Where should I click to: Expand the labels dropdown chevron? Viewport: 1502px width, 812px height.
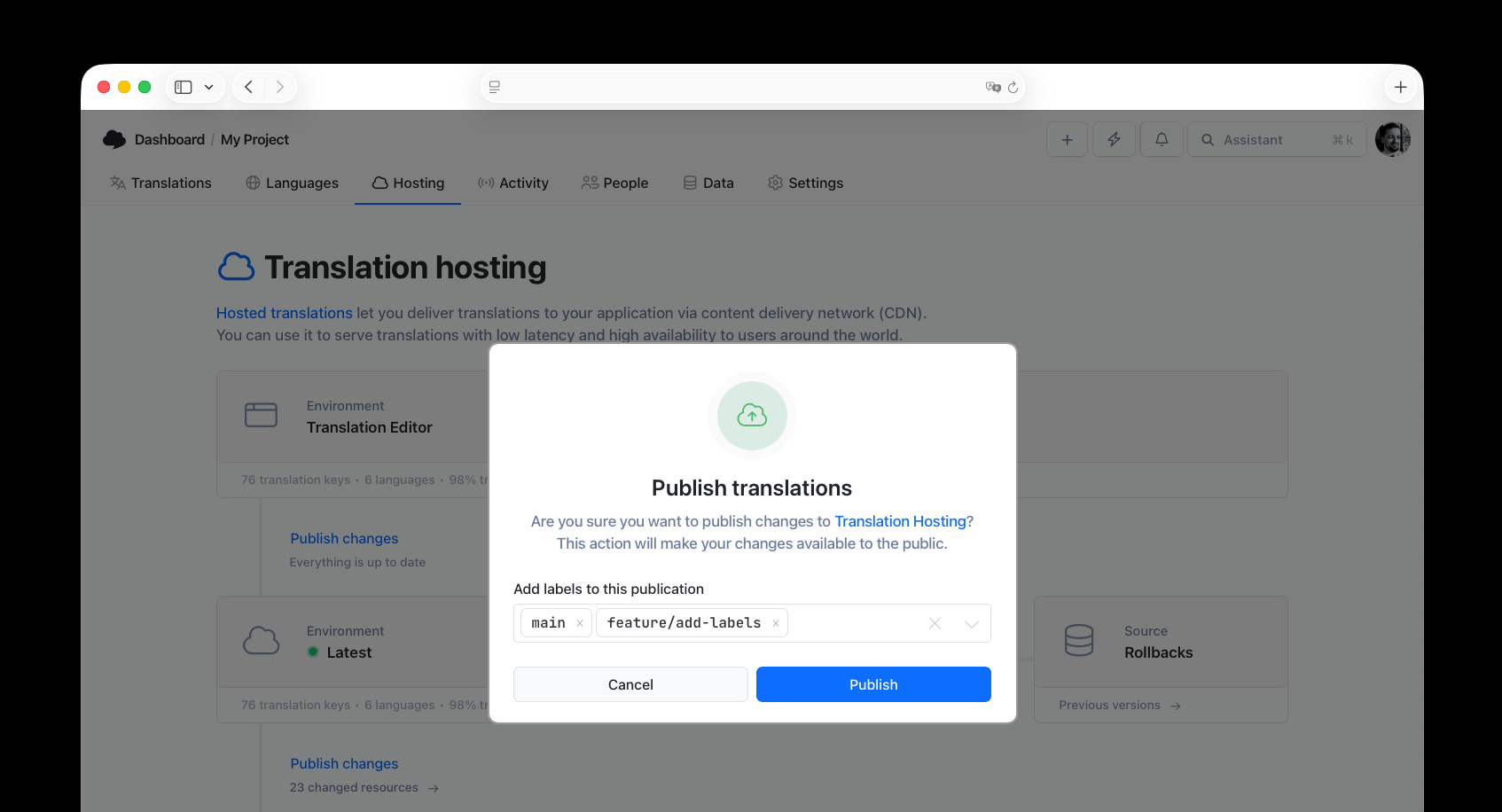pyautogui.click(x=972, y=623)
